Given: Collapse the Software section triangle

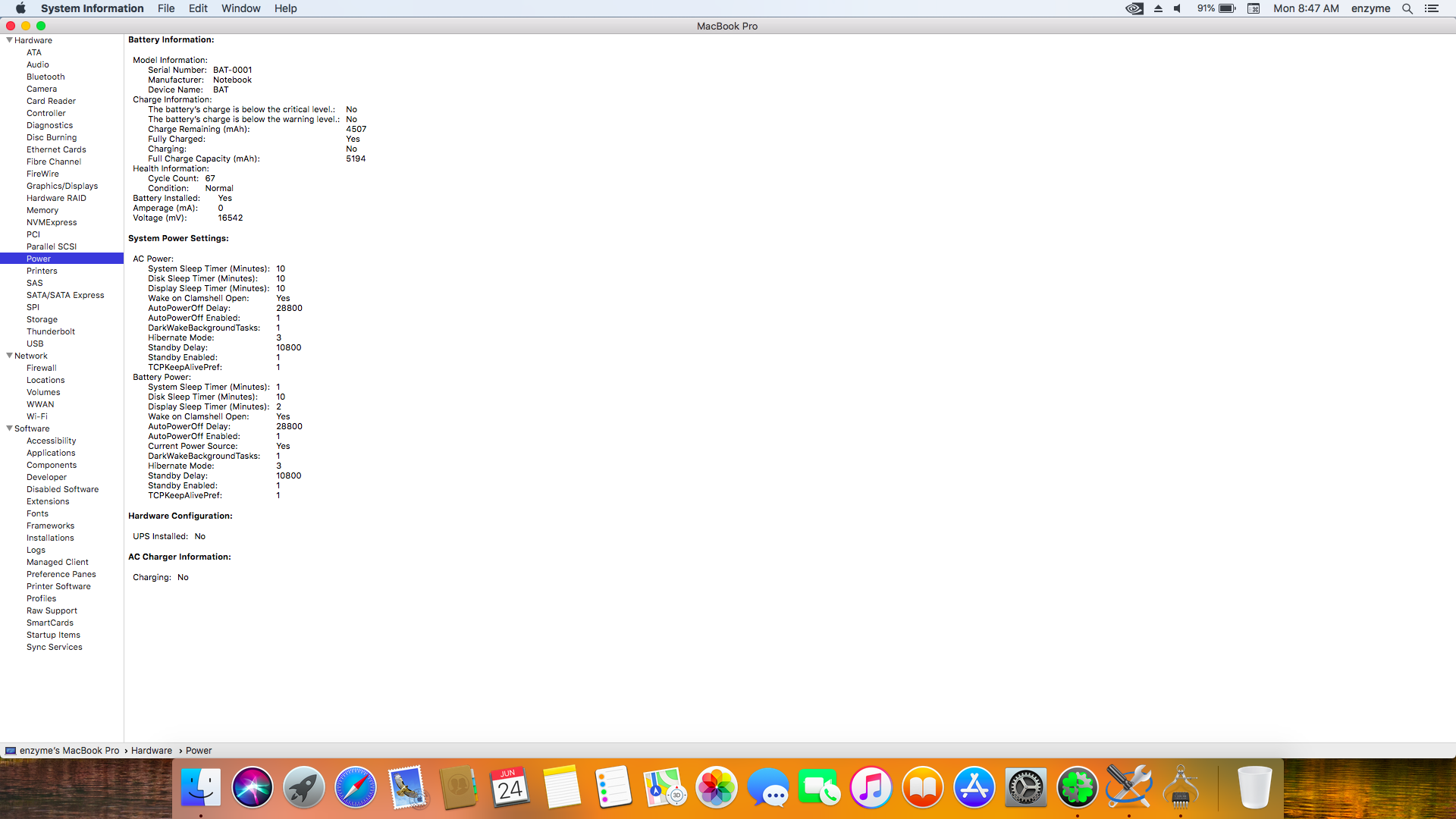Looking at the screenshot, I should pos(9,428).
